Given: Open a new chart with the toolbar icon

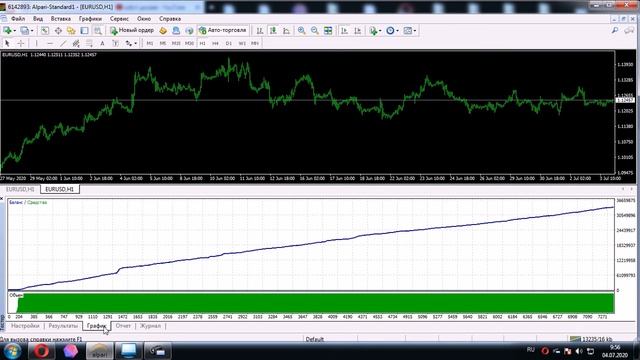Looking at the screenshot, I should [x=7, y=31].
